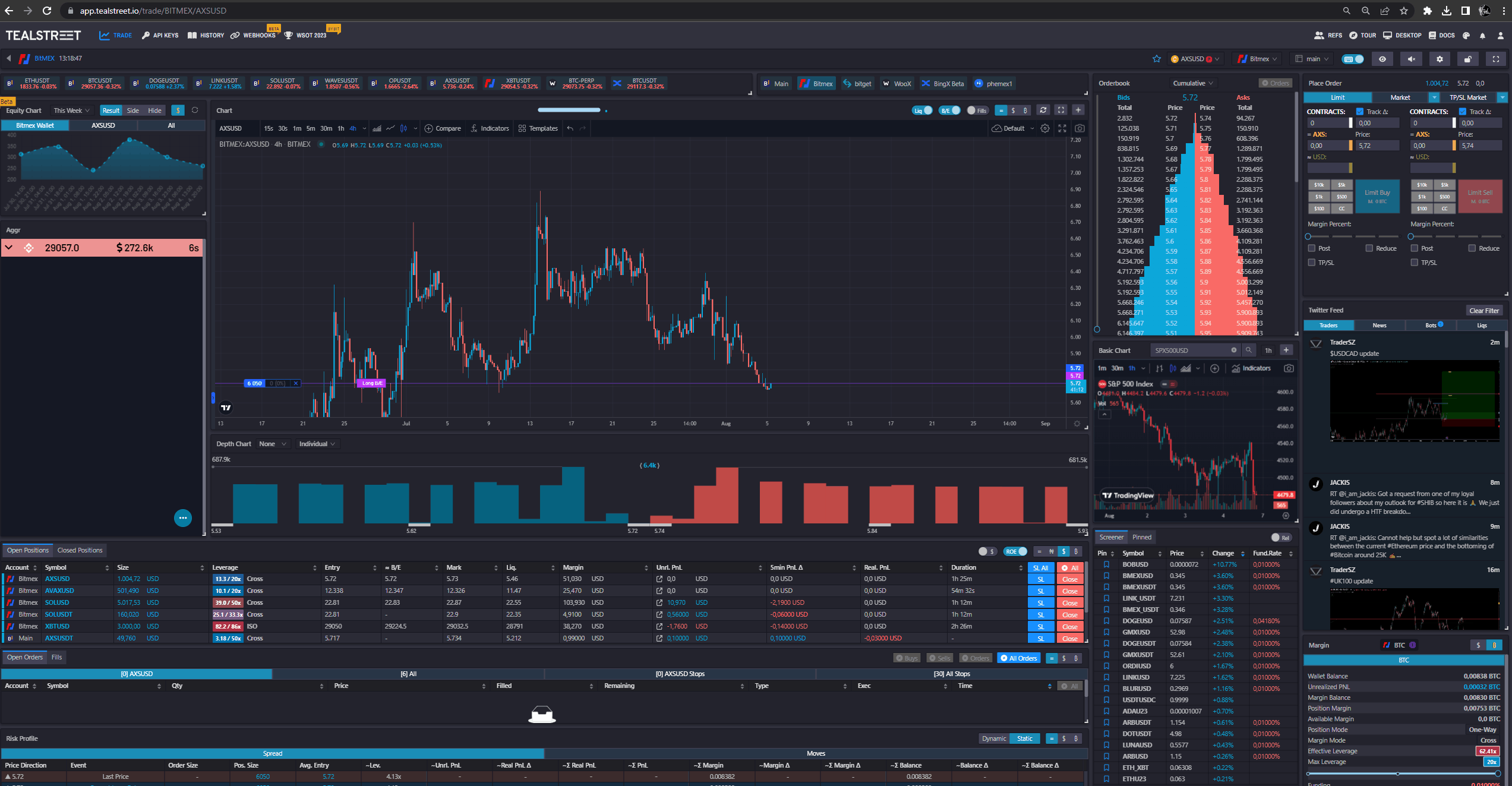Switch to Pinned tab in screener
The width and height of the screenshot is (1512, 786).
click(x=1142, y=537)
